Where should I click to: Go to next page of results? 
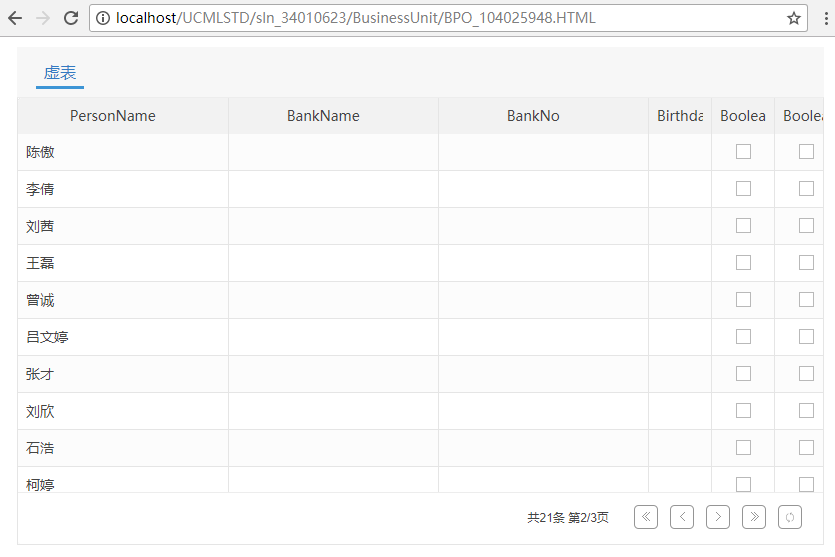tap(718, 517)
